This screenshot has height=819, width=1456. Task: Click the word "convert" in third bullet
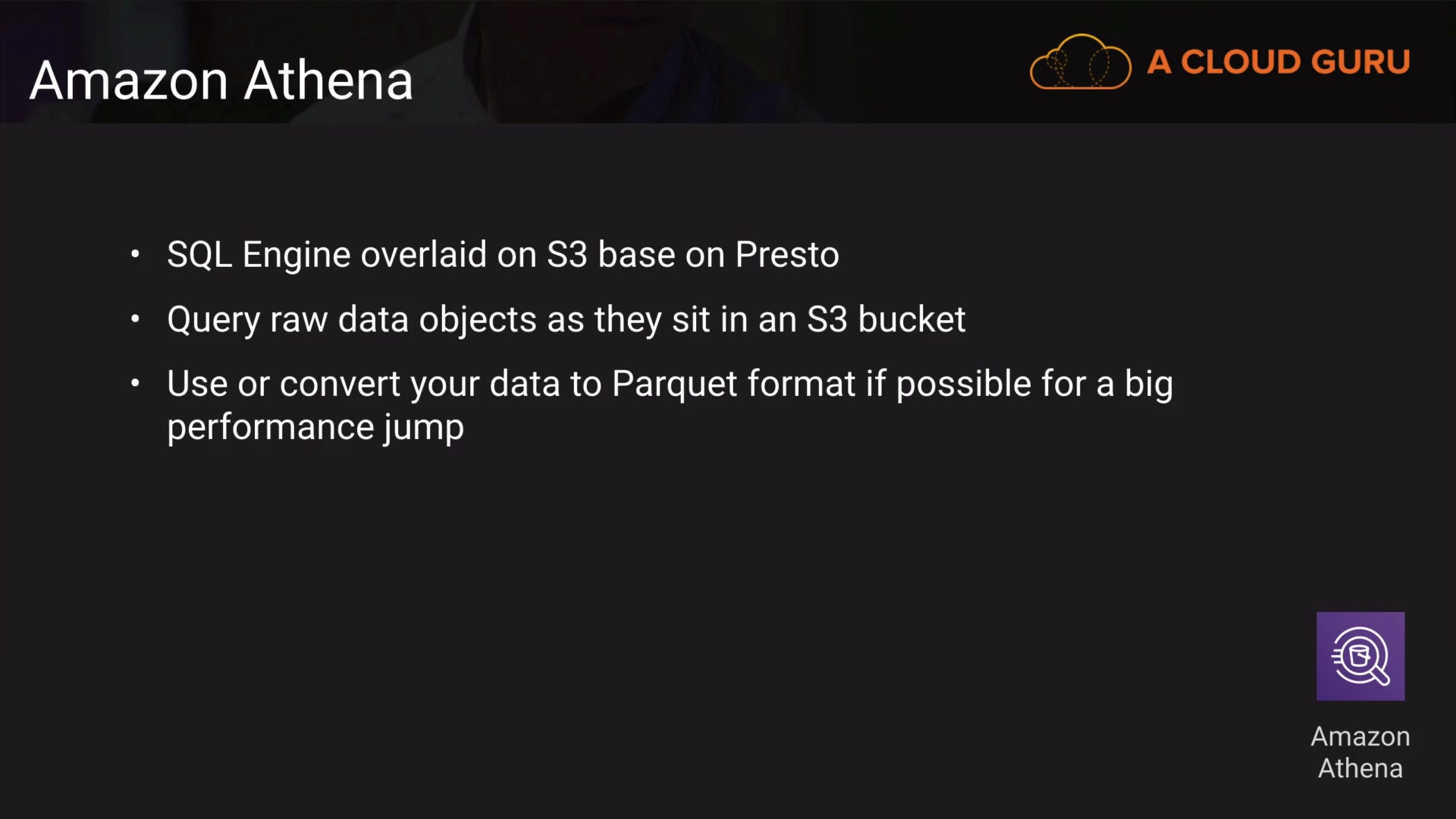340,384
